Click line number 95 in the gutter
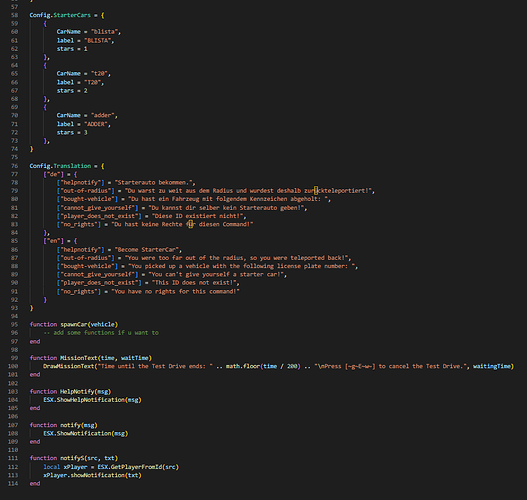Screen dimensions: 527x500 coord(14,324)
